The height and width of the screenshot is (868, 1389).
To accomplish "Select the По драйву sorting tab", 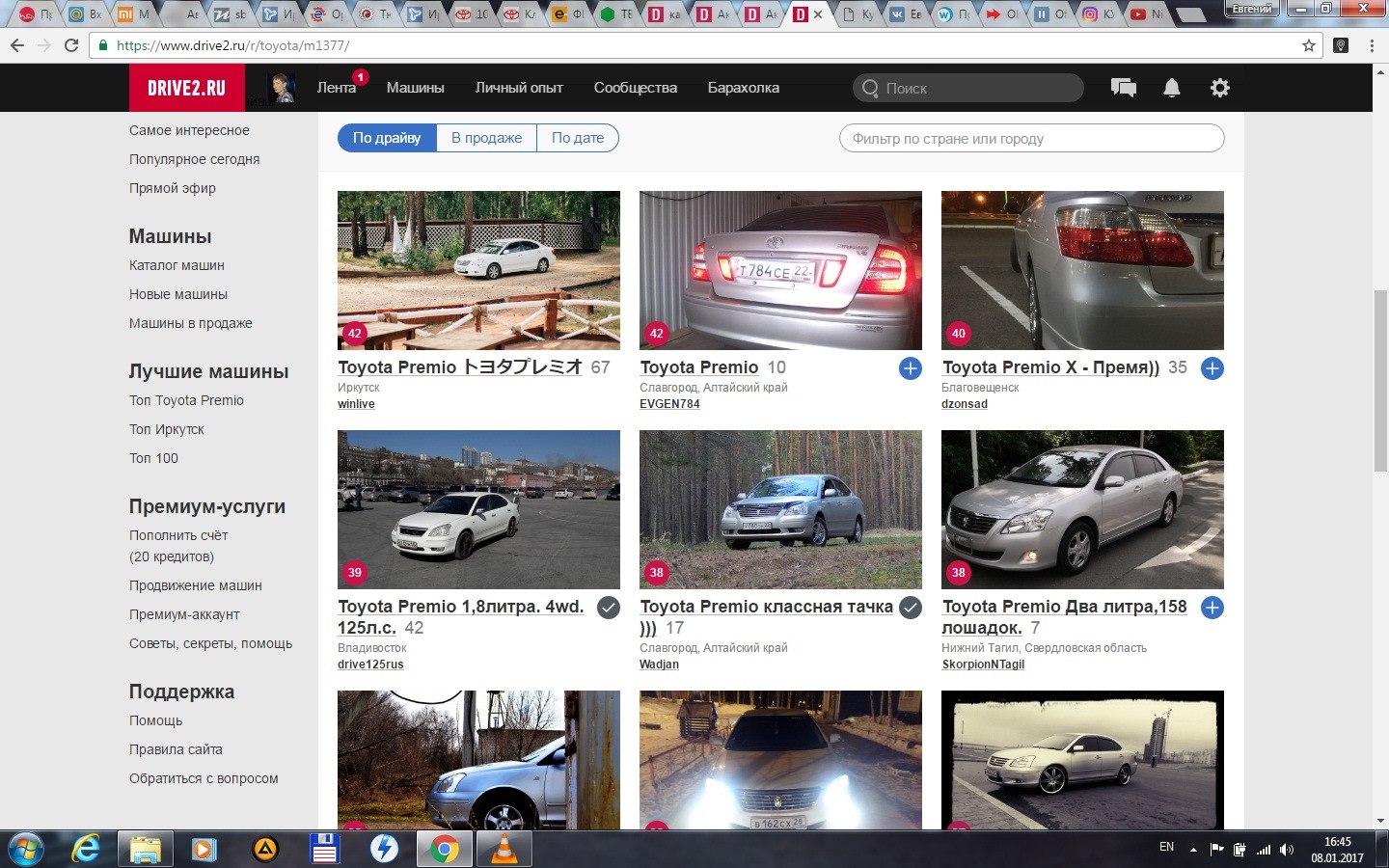I will coord(387,138).
